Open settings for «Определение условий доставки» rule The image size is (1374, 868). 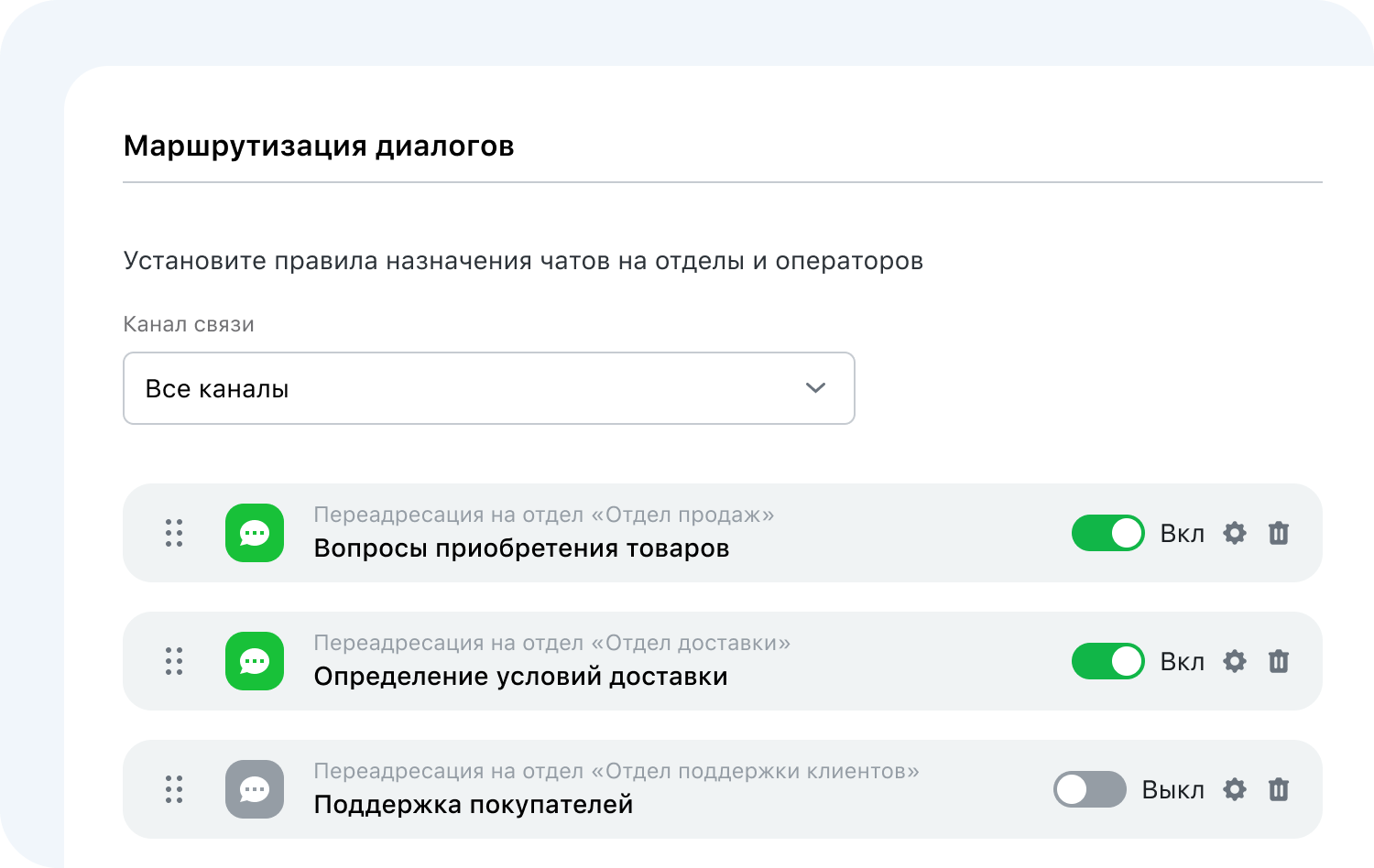pyautogui.click(x=1235, y=661)
